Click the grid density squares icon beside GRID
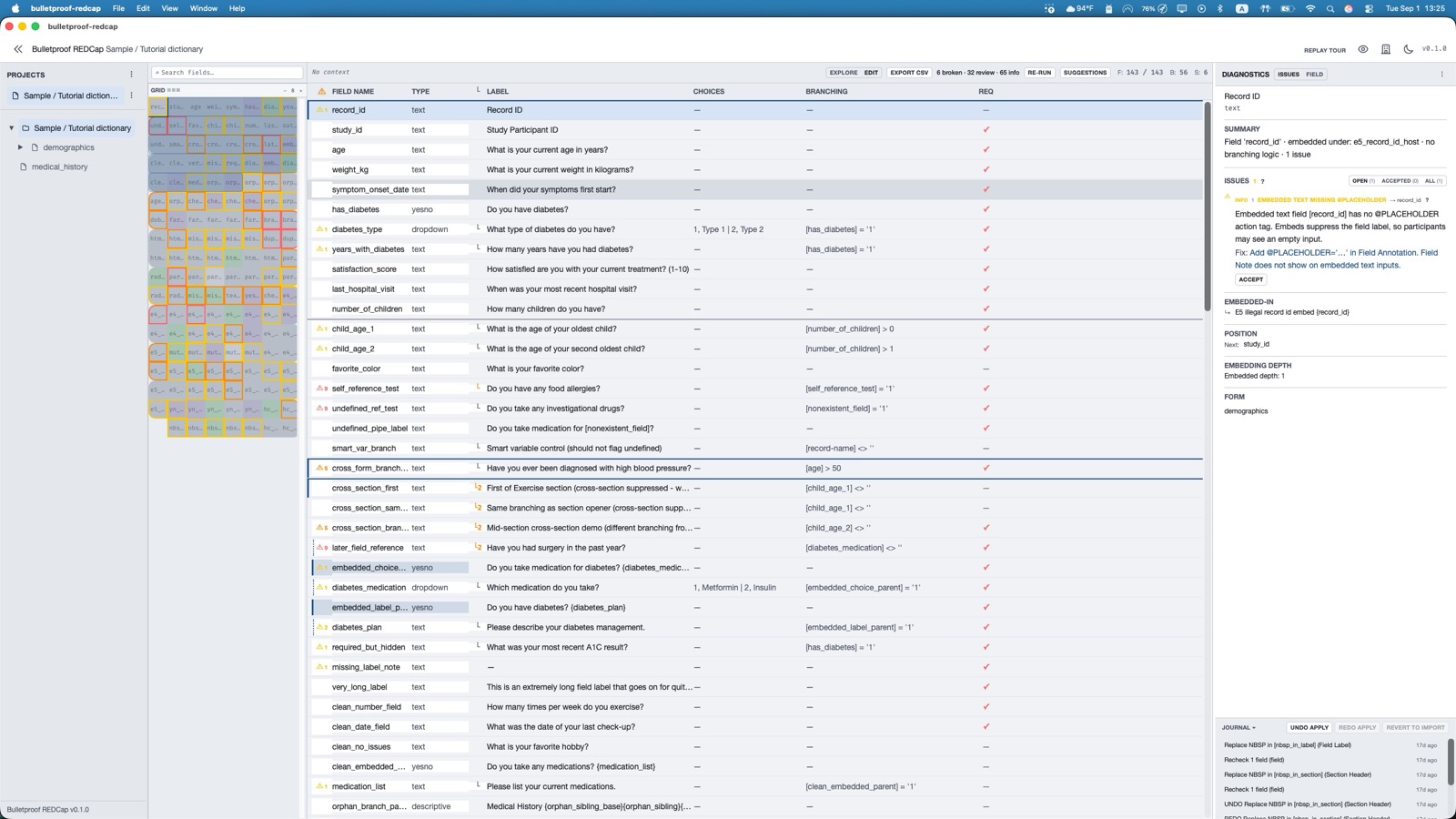This screenshot has height=819, width=1456. [x=174, y=91]
